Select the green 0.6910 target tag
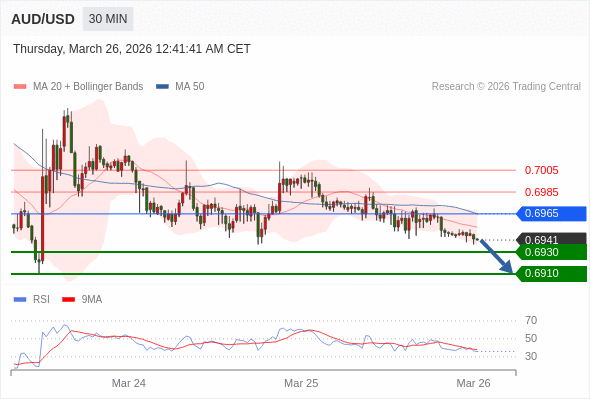Viewport: 590px width, 400px height. (x=551, y=274)
